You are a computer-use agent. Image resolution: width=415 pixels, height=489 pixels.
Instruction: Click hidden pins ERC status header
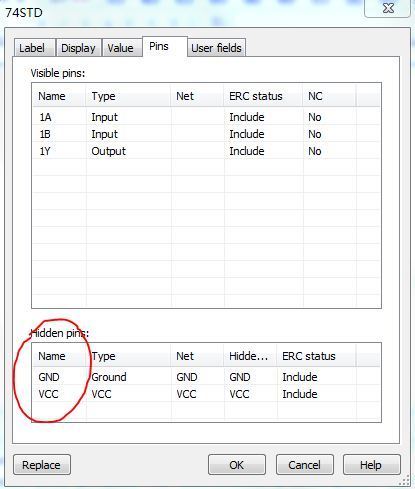pyautogui.click(x=316, y=356)
